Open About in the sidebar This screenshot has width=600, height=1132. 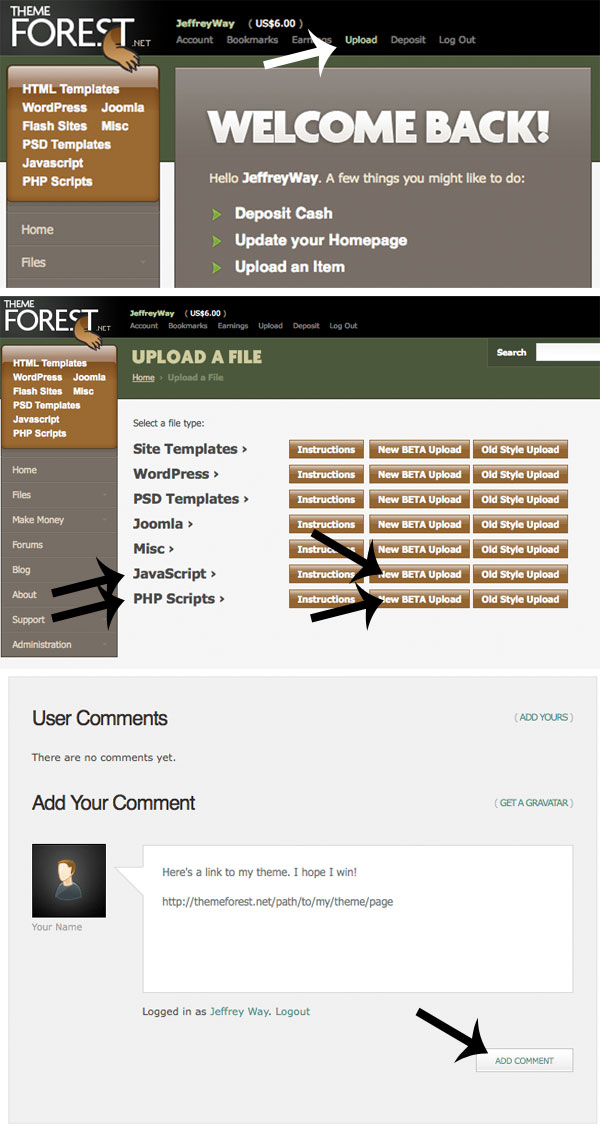pyautogui.click(x=24, y=595)
